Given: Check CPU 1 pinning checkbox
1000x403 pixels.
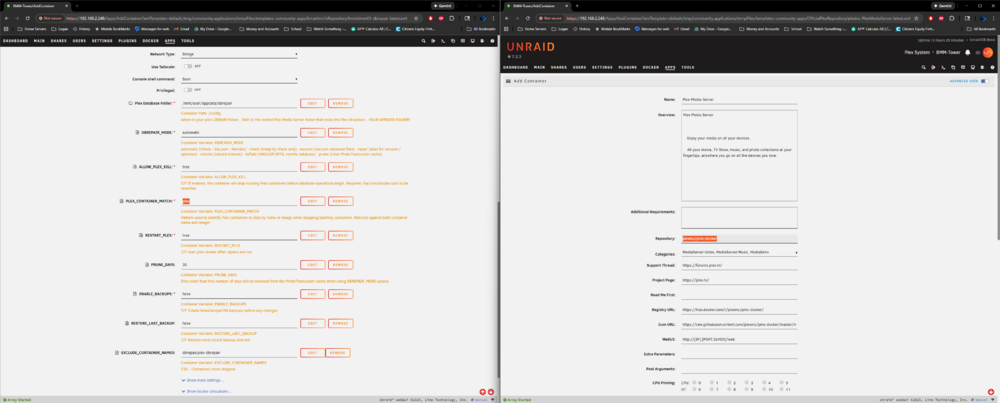Looking at the screenshot, I should pos(711,383).
